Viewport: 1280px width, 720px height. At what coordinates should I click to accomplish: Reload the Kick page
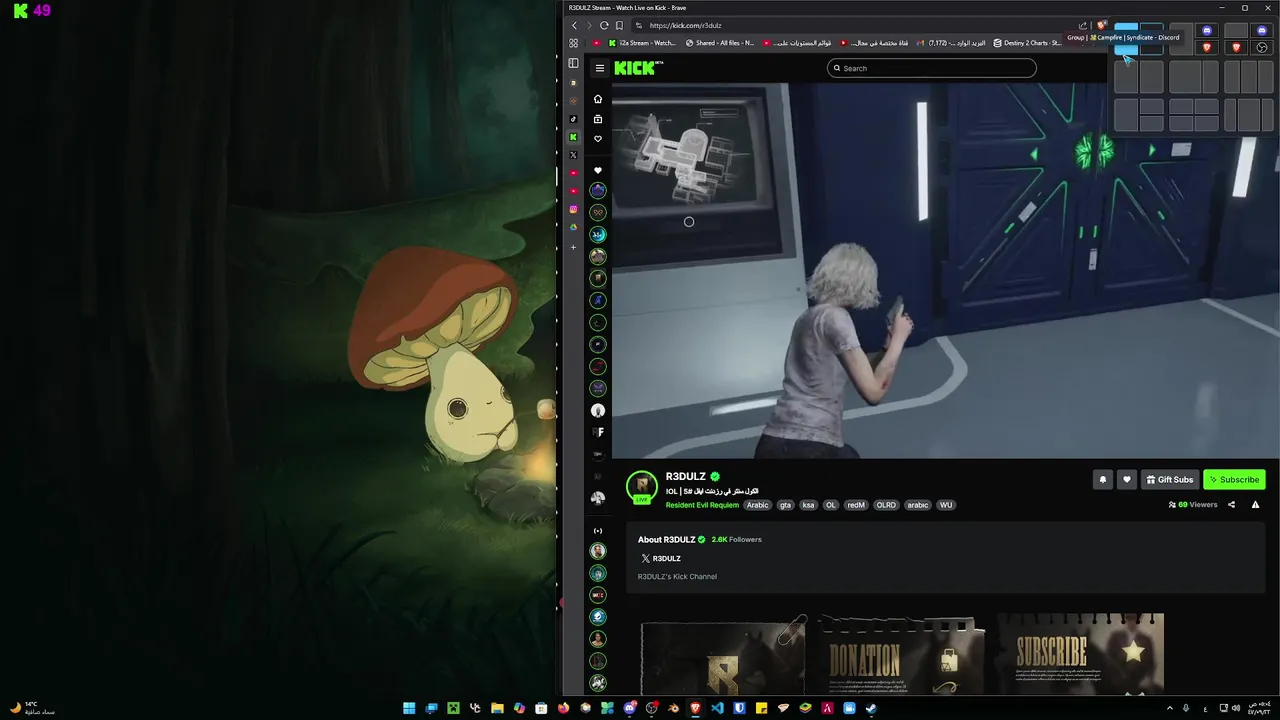[604, 25]
